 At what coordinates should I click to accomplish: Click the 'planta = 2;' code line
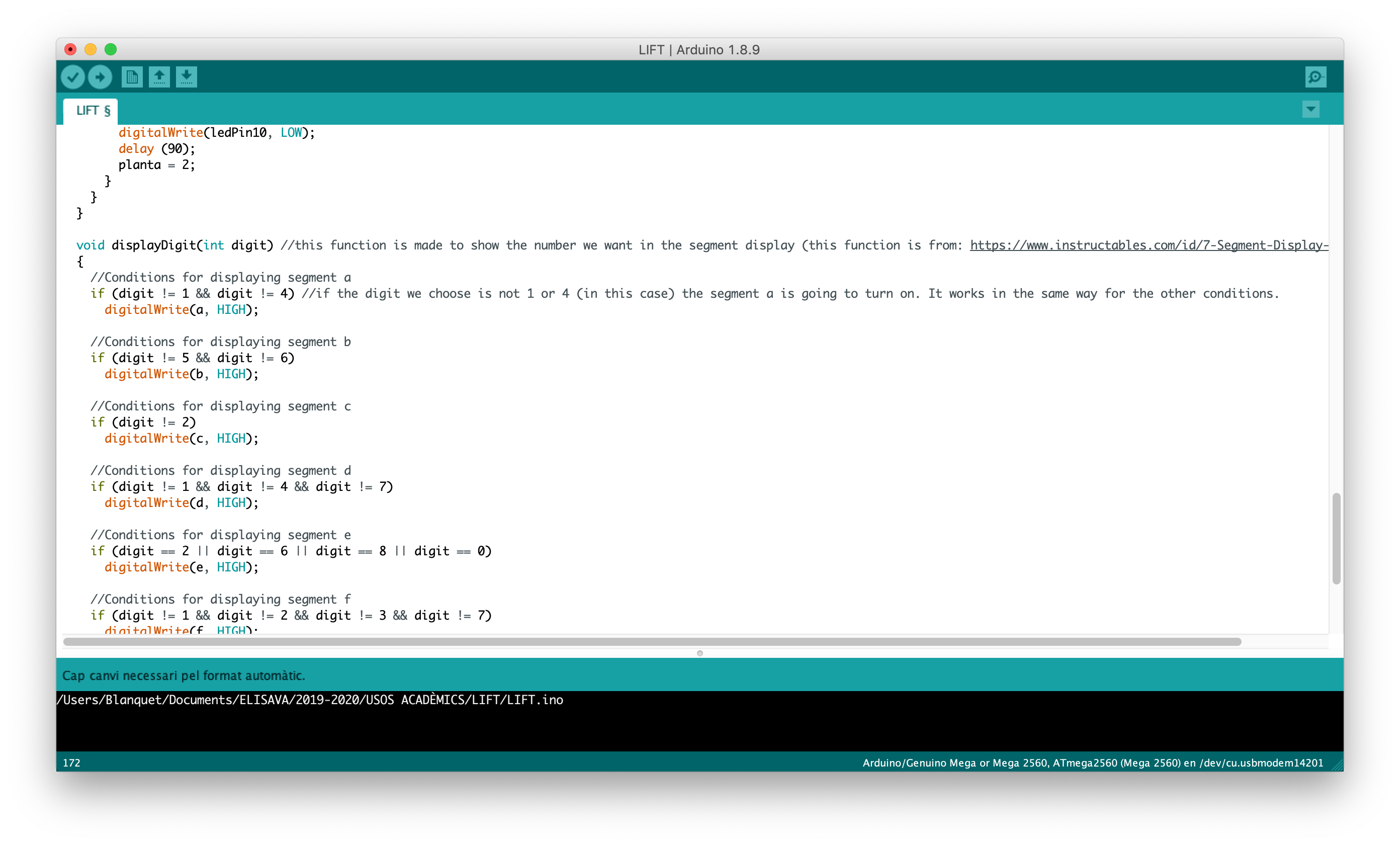coord(157,165)
